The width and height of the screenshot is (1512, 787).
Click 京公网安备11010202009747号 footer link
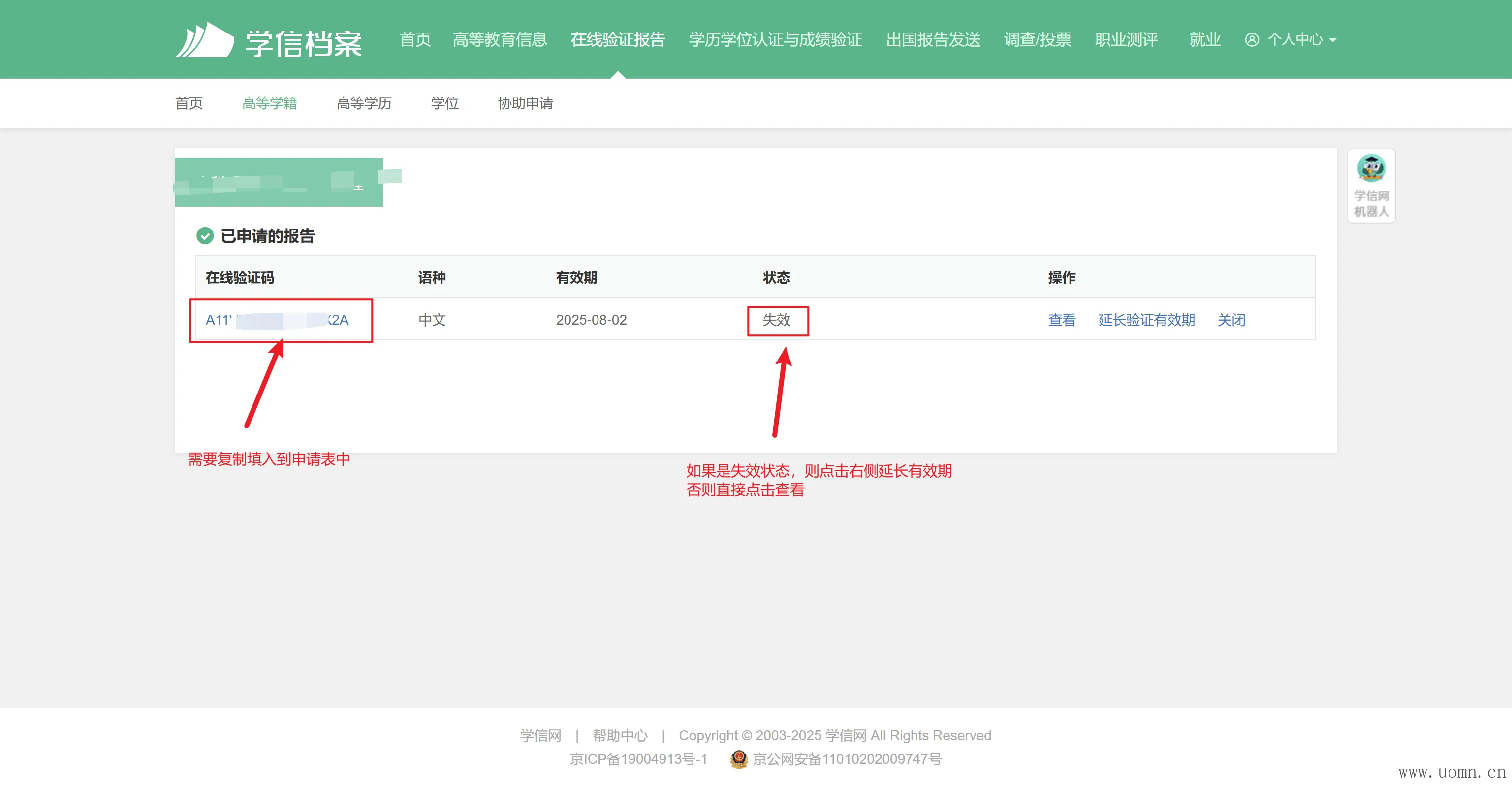click(847, 759)
